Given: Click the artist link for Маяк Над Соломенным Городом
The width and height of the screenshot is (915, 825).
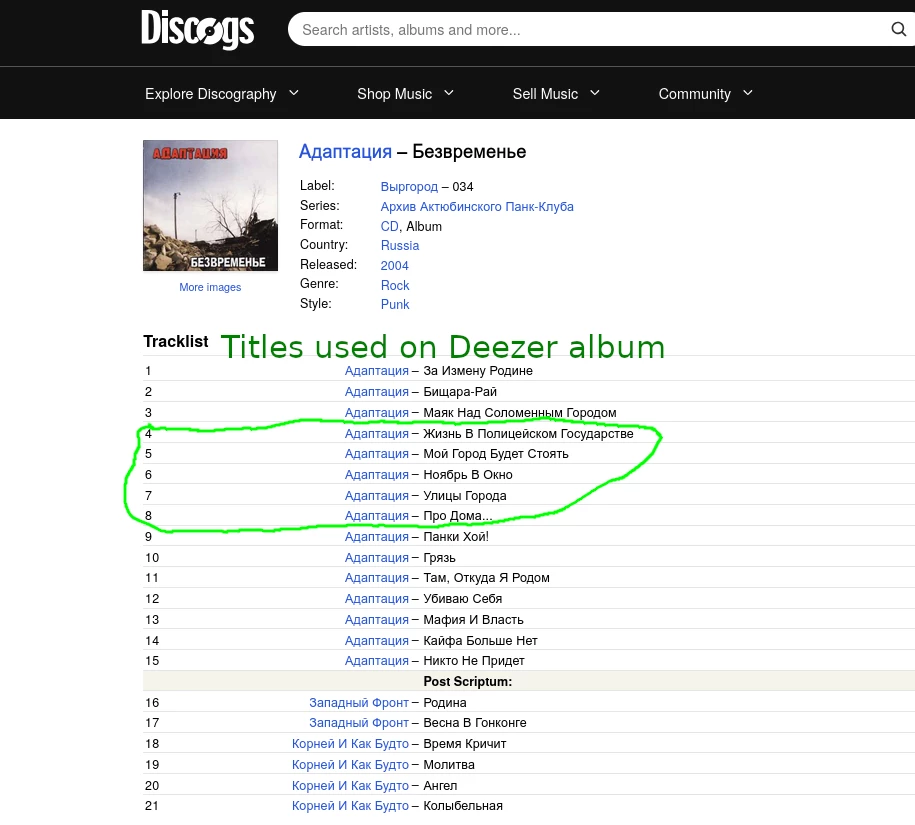Looking at the screenshot, I should pyautogui.click(x=376, y=413).
